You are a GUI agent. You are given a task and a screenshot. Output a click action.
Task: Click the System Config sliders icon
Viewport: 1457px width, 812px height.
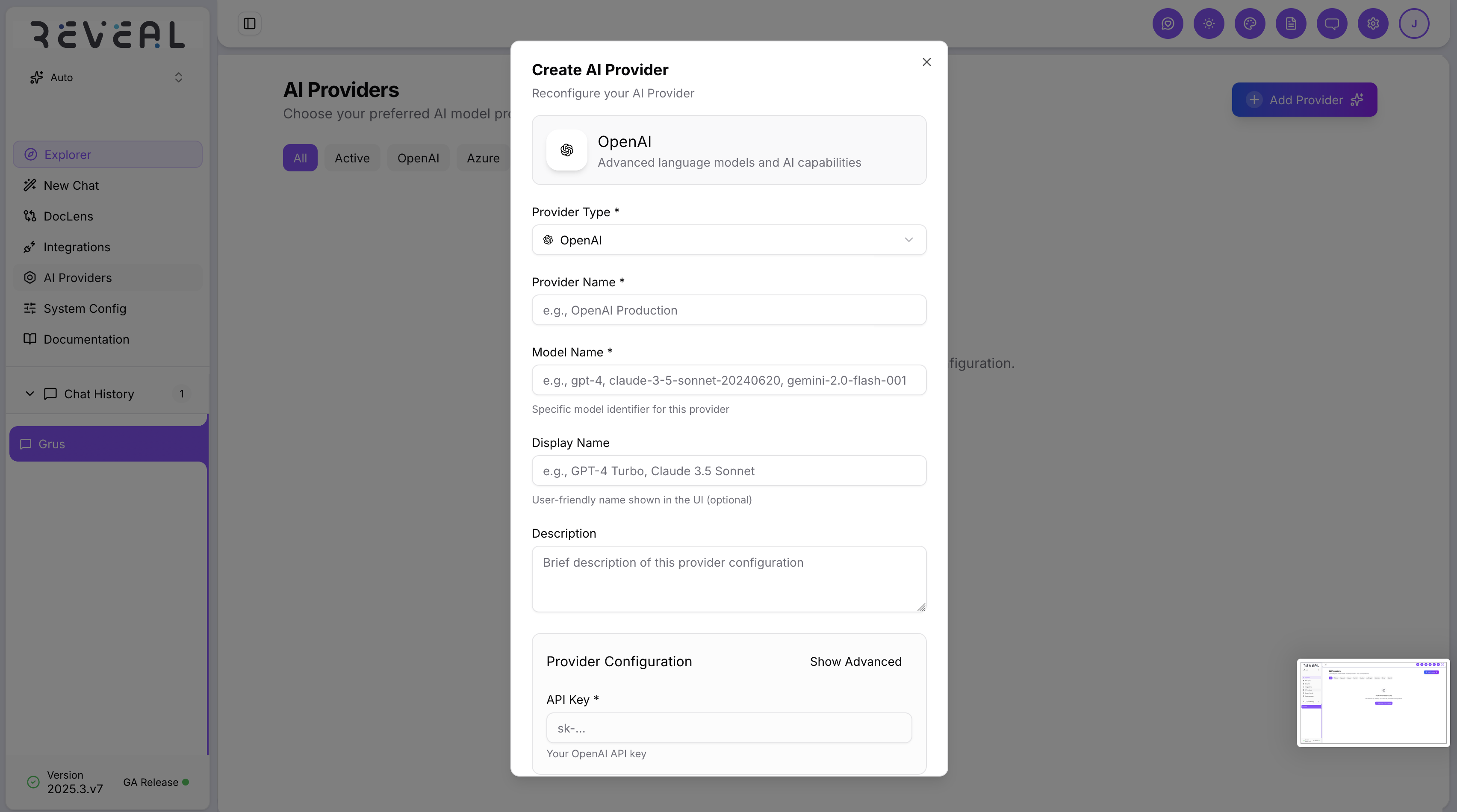(30, 308)
